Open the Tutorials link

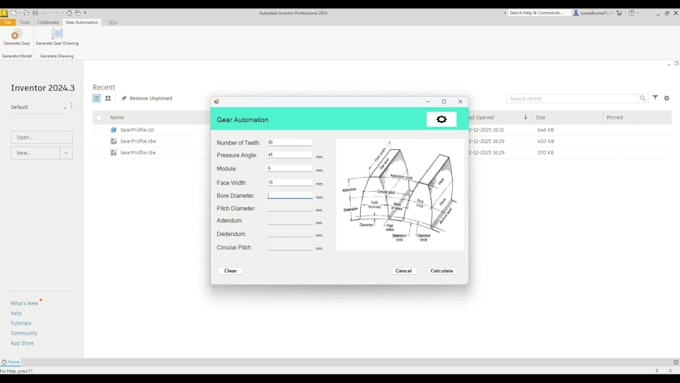pos(21,323)
